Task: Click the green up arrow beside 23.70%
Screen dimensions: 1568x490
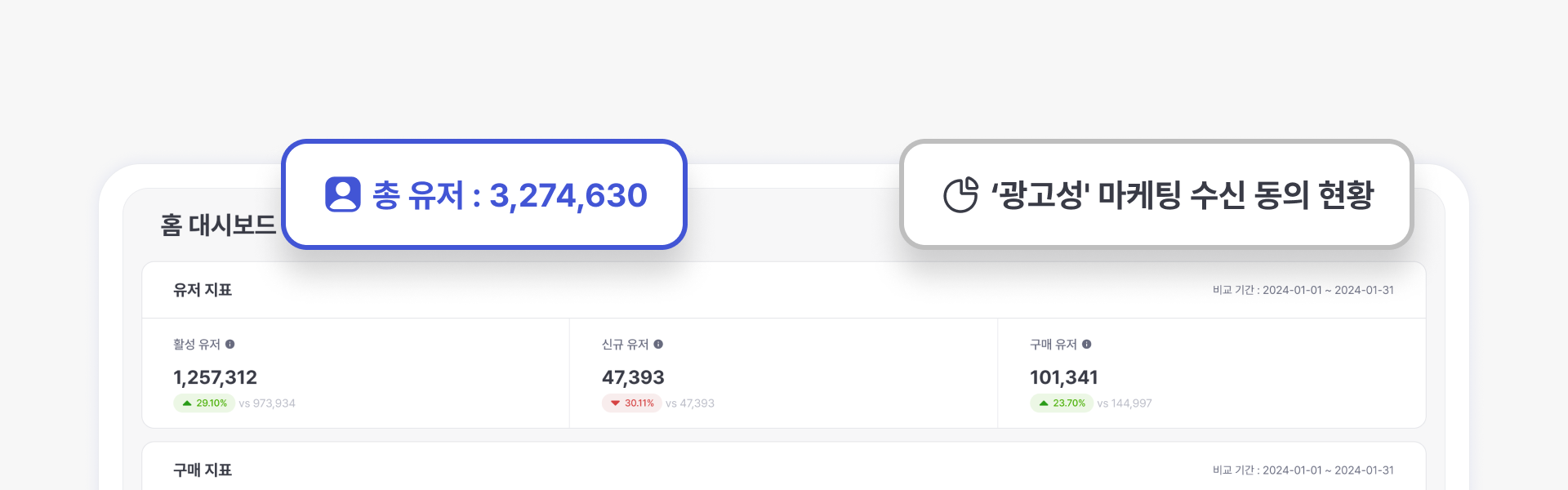Action: [1043, 403]
